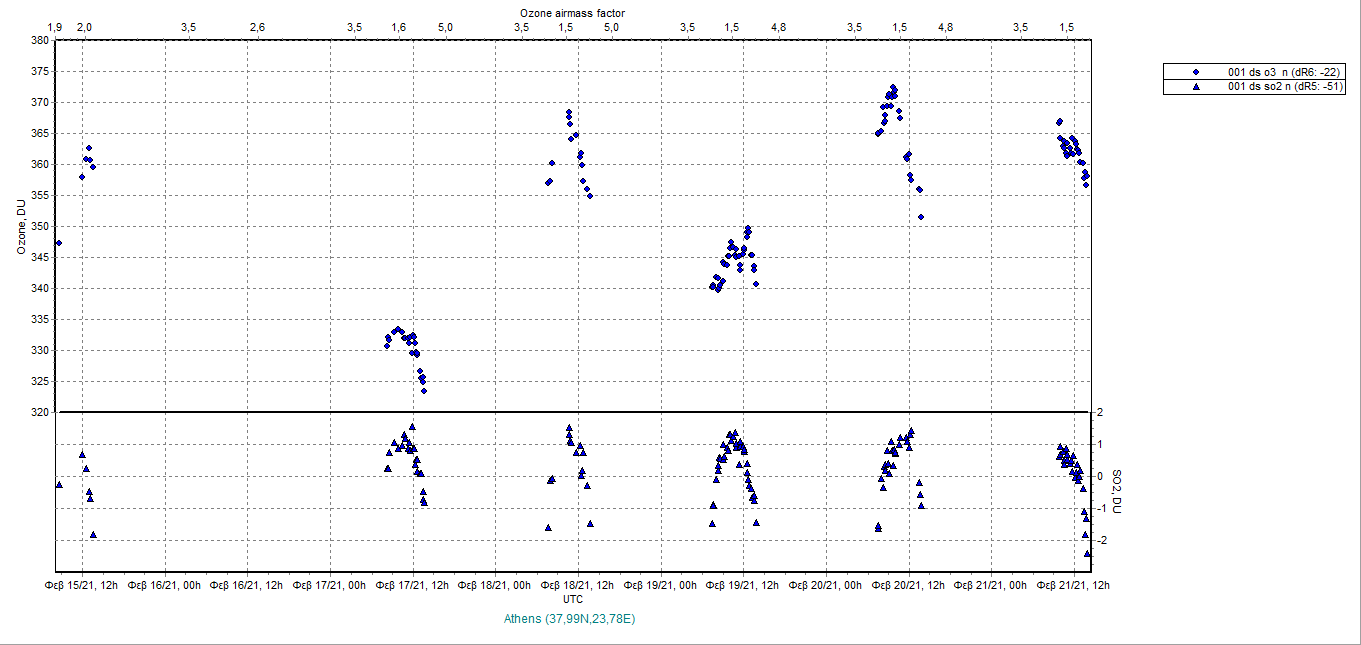The height and width of the screenshot is (645, 1361).
Task: Click the -2 tick on the SO2 axis
Action: point(1098,540)
